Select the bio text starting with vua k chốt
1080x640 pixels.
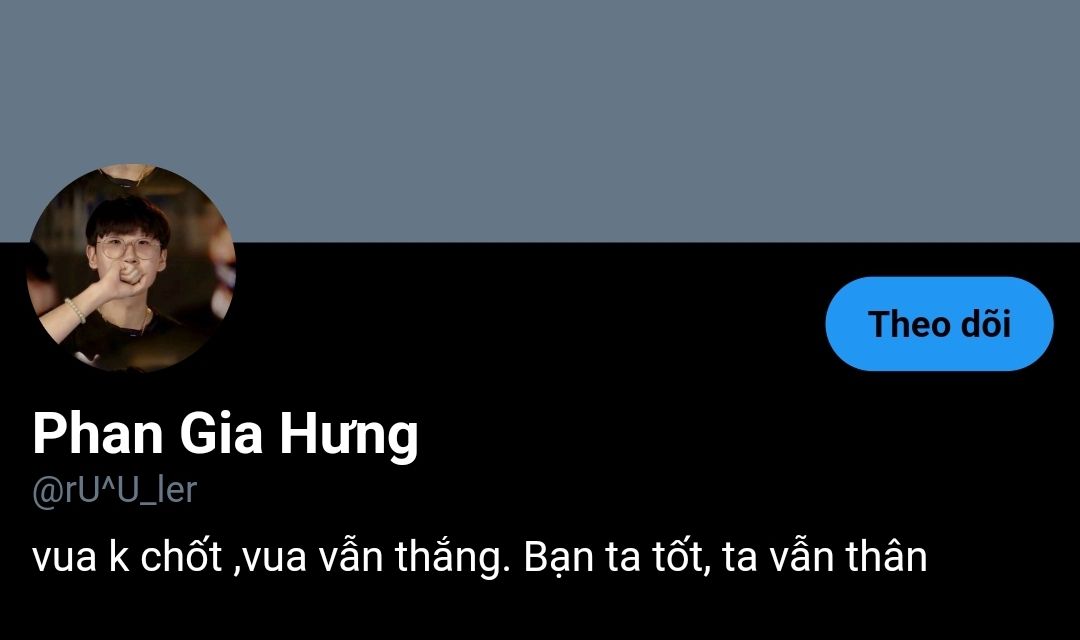coord(479,557)
